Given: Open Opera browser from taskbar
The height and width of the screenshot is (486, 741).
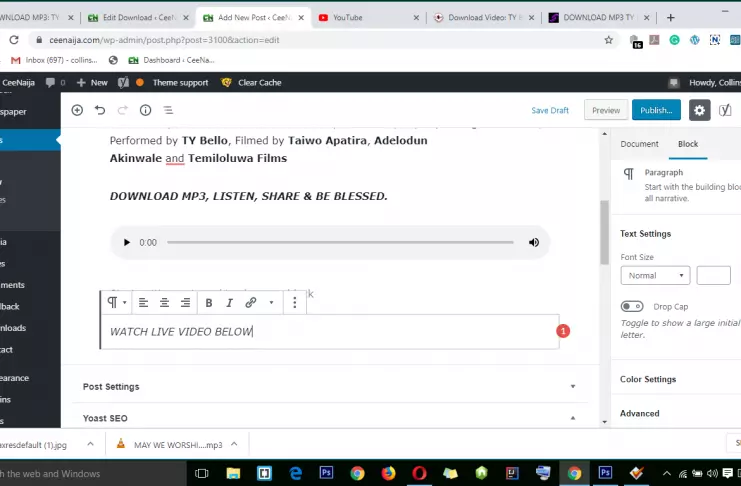Looking at the screenshot, I should (419, 473).
